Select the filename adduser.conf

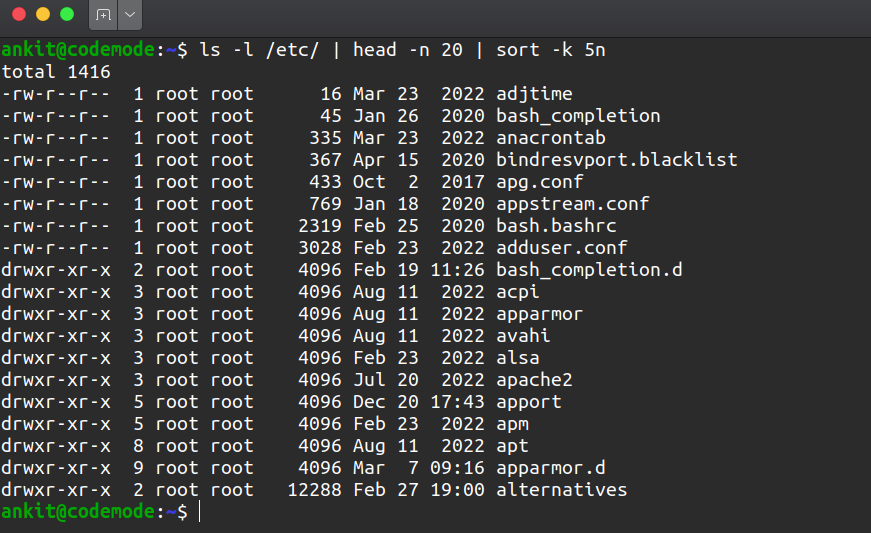pos(562,248)
